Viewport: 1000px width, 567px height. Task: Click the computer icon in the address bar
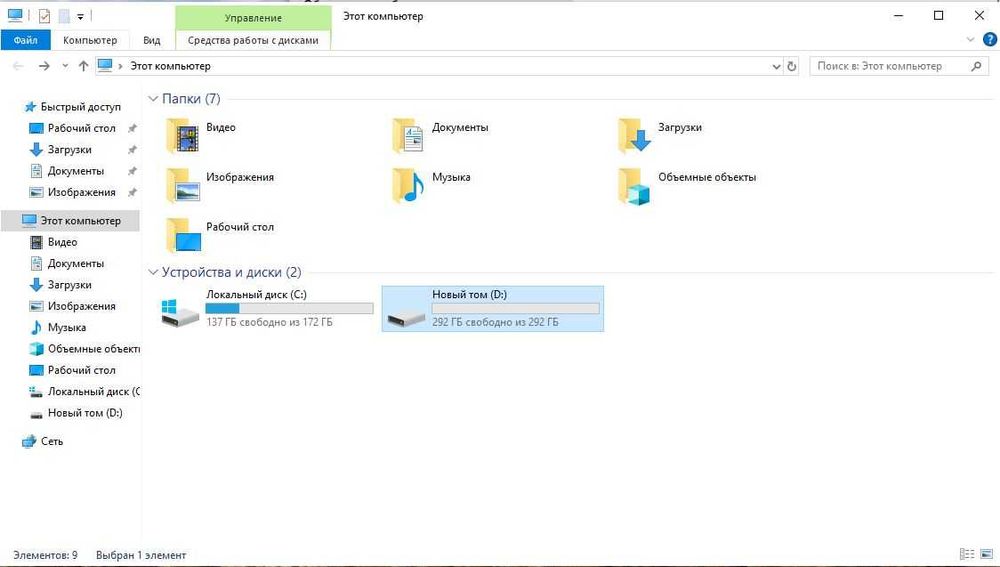[105, 66]
